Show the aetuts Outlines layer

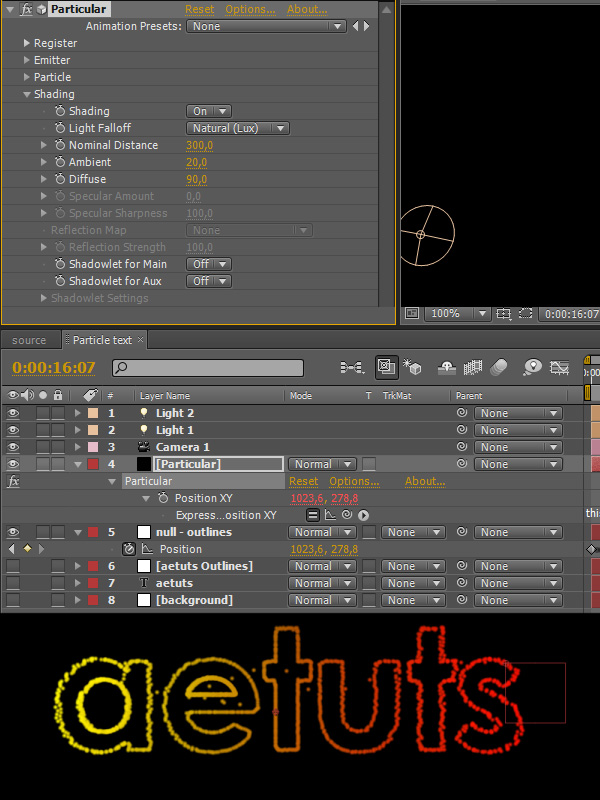point(13,566)
